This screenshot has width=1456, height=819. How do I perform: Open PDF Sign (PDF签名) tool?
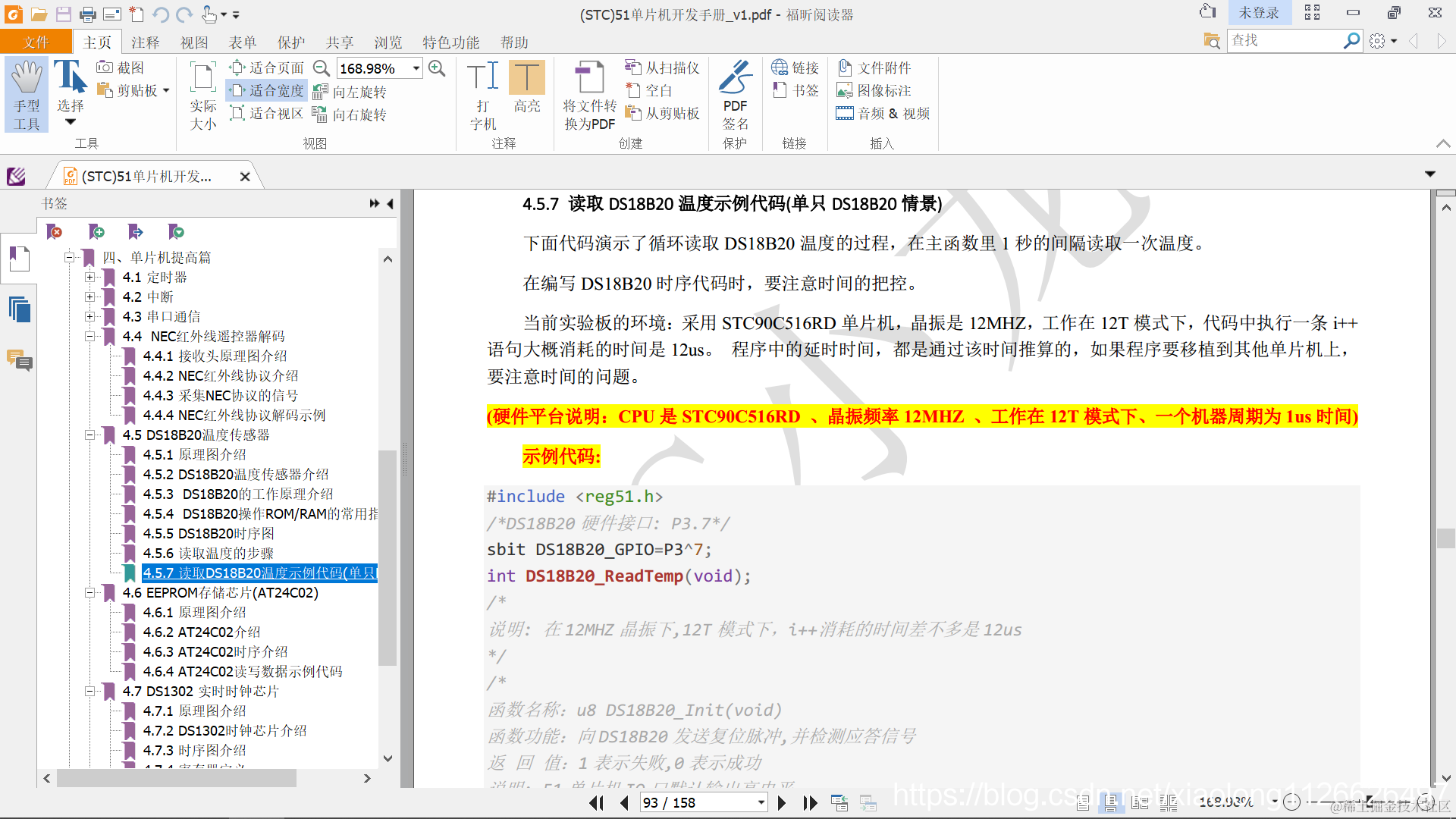tap(734, 79)
